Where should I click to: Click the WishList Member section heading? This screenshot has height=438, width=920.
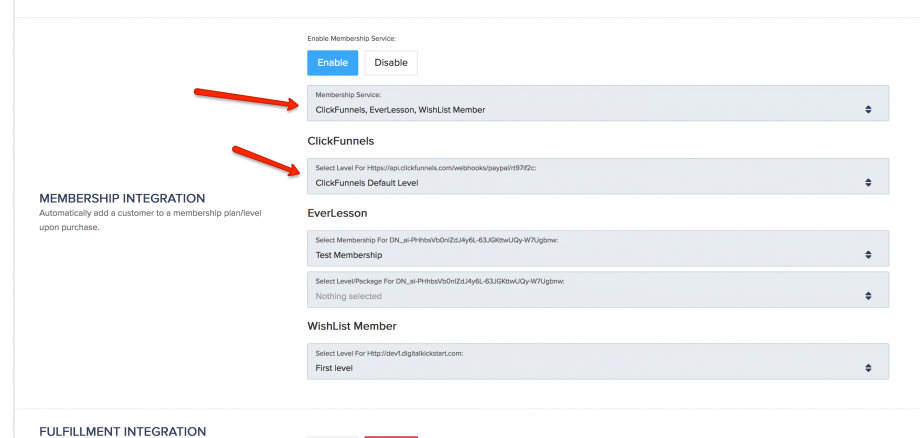tap(352, 326)
